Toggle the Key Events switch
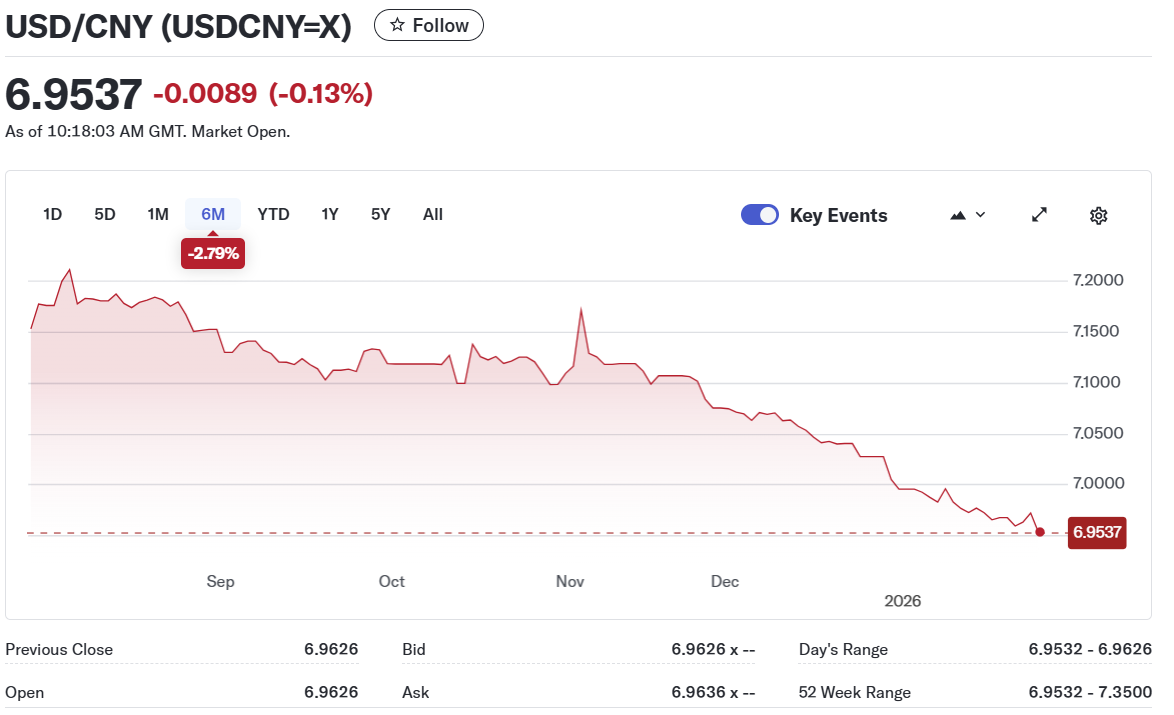The image size is (1174, 715). click(760, 215)
